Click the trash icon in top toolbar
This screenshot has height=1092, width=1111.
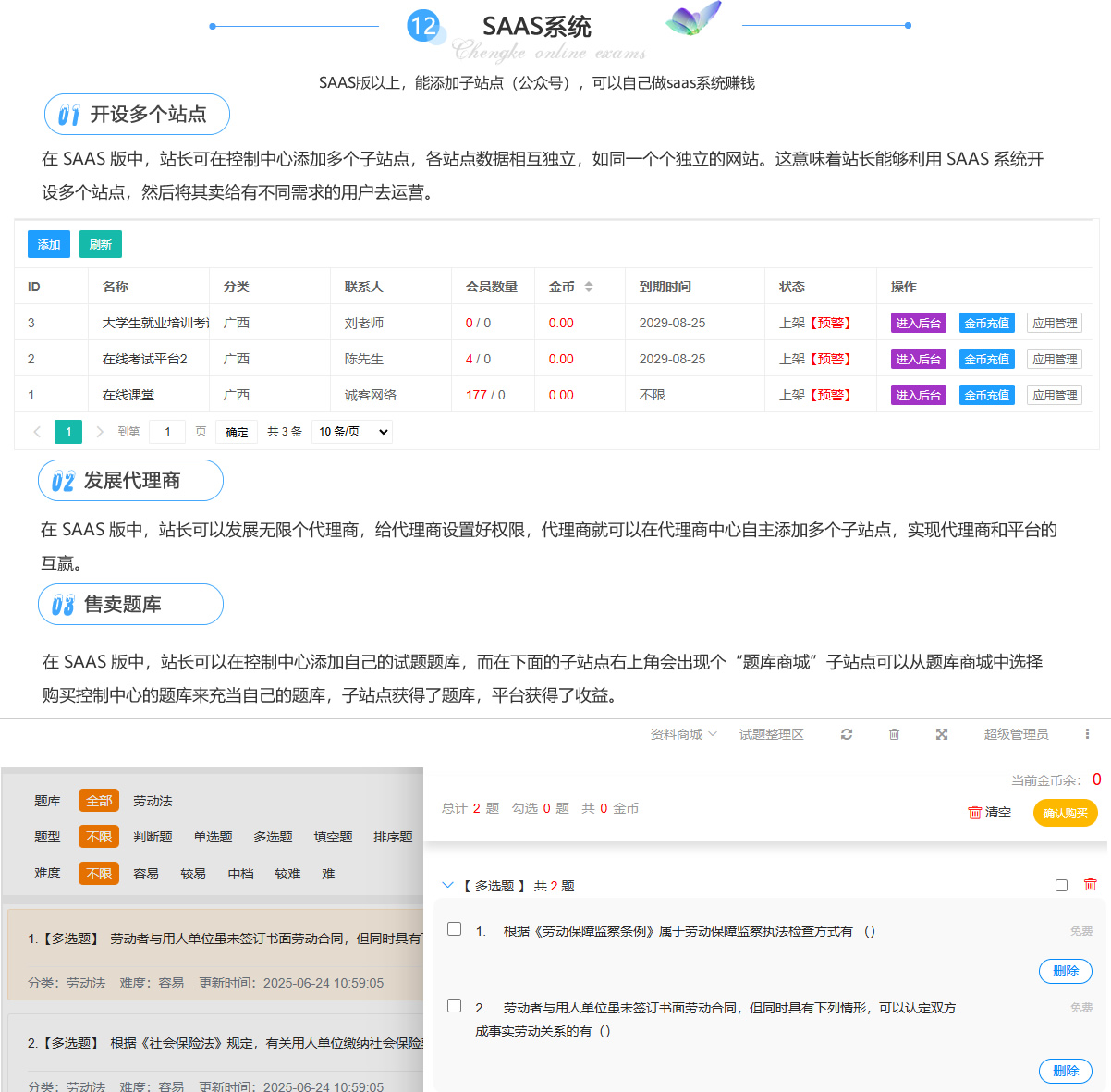[894, 734]
